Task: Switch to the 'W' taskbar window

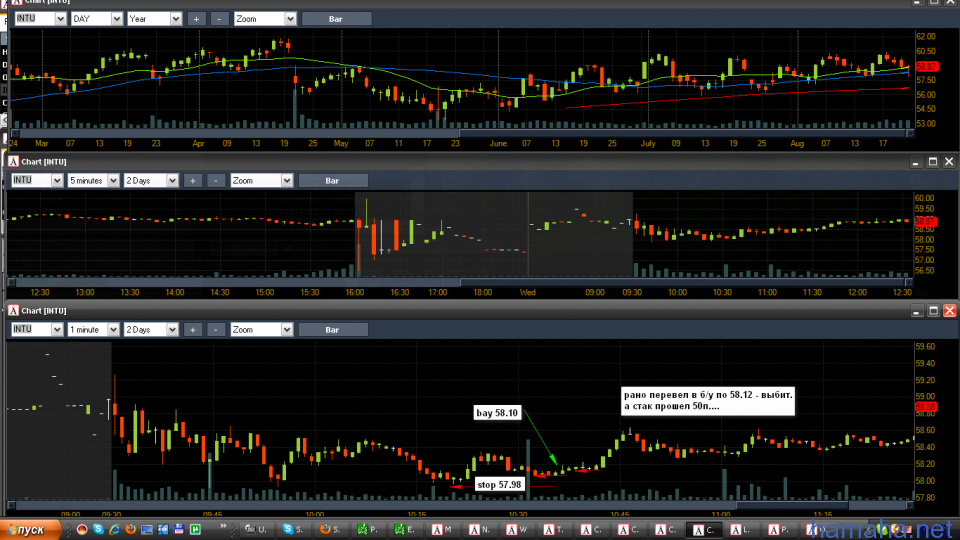Action: pos(517,530)
